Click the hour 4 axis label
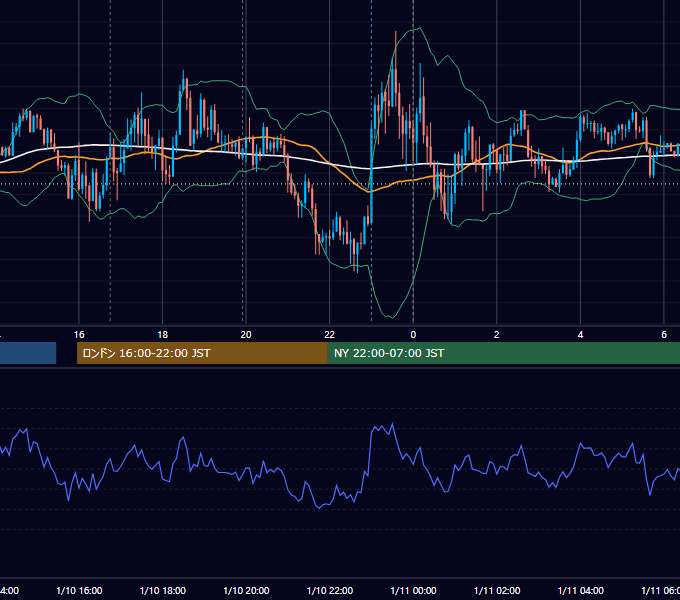The width and height of the screenshot is (680, 600). [580, 335]
